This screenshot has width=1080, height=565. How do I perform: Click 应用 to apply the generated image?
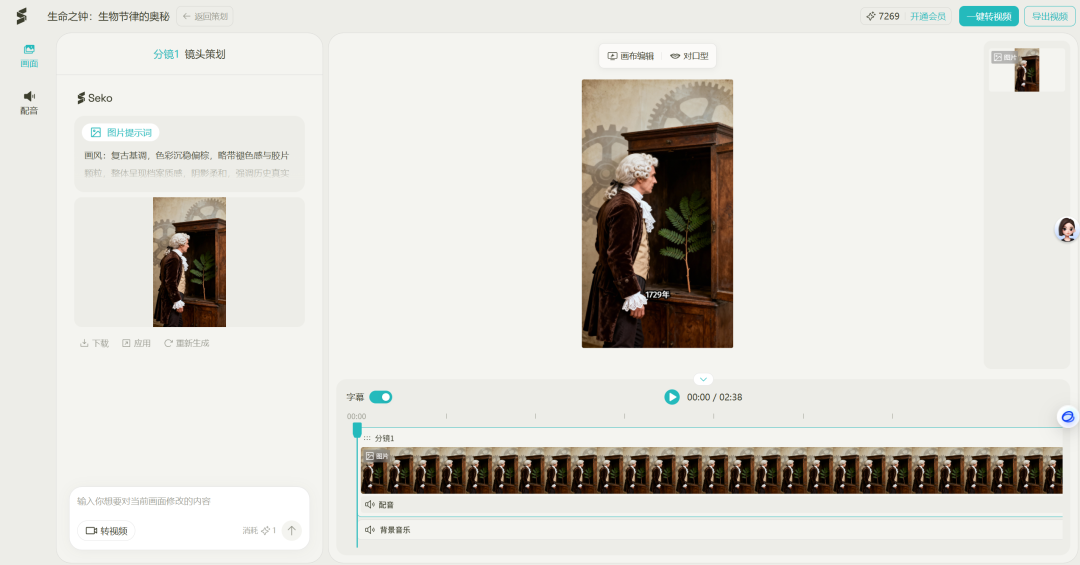[136, 343]
